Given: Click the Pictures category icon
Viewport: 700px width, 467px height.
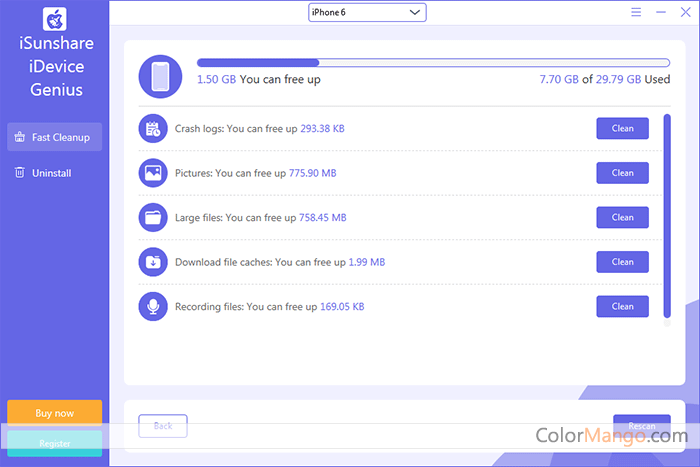Looking at the screenshot, I should (153, 173).
